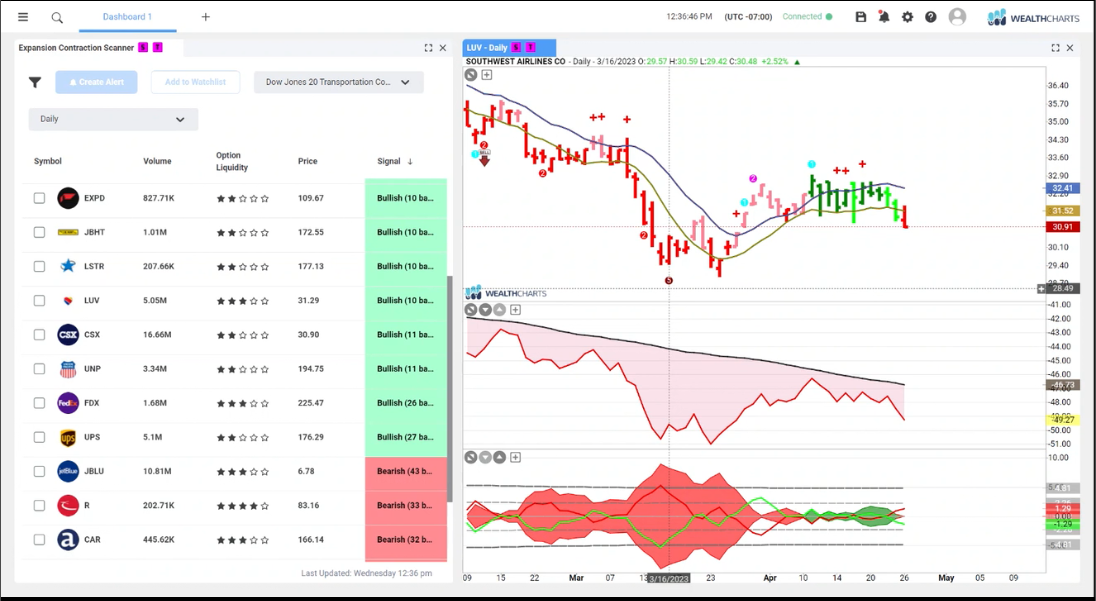The height and width of the screenshot is (601, 1096).
Task: Open settings gear in top bar
Action: tap(907, 17)
